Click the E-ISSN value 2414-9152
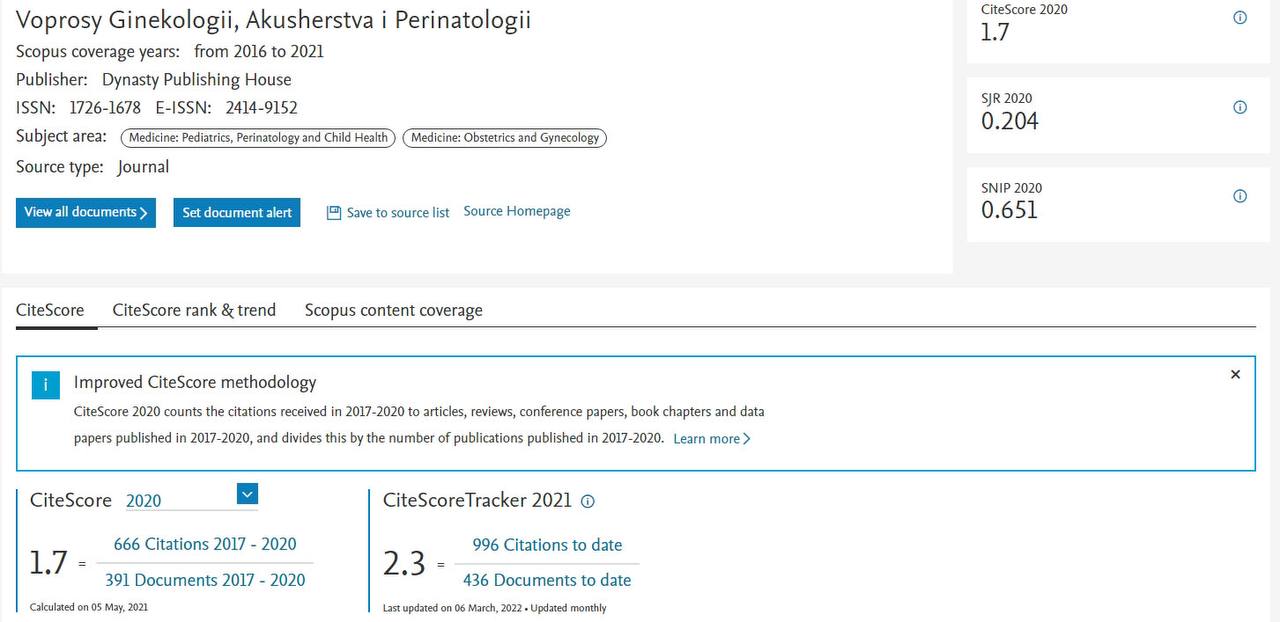 pos(261,108)
